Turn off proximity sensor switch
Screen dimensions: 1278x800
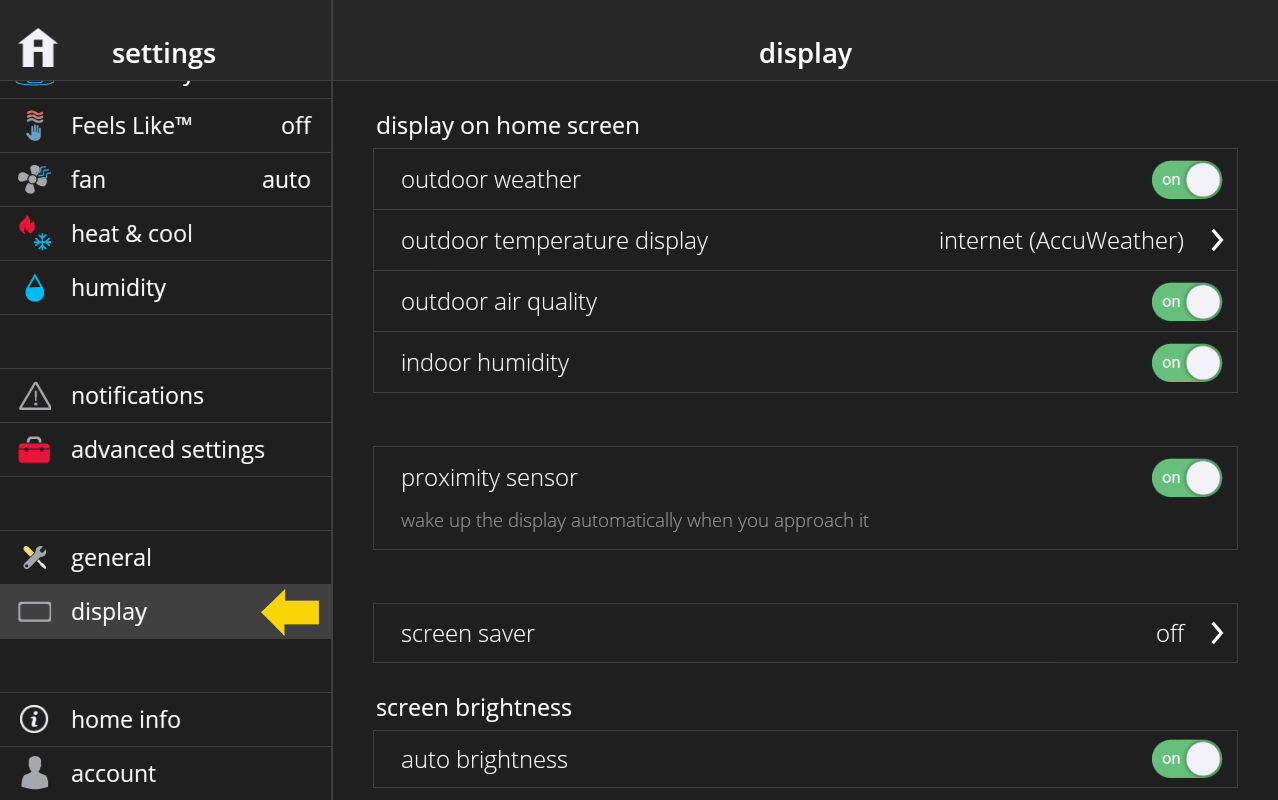(x=1187, y=478)
